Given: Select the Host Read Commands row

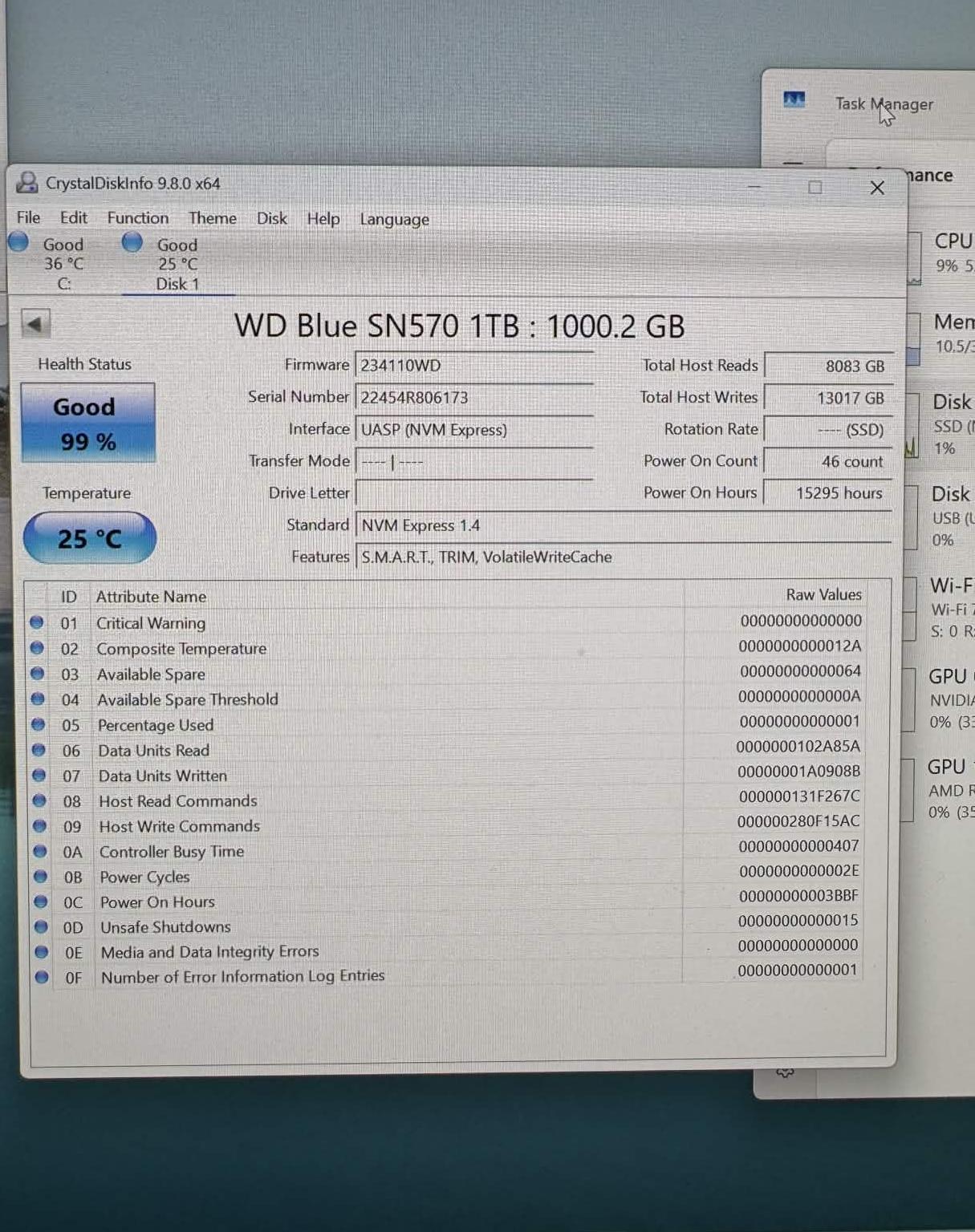Looking at the screenshot, I should click(x=445, y=799).
